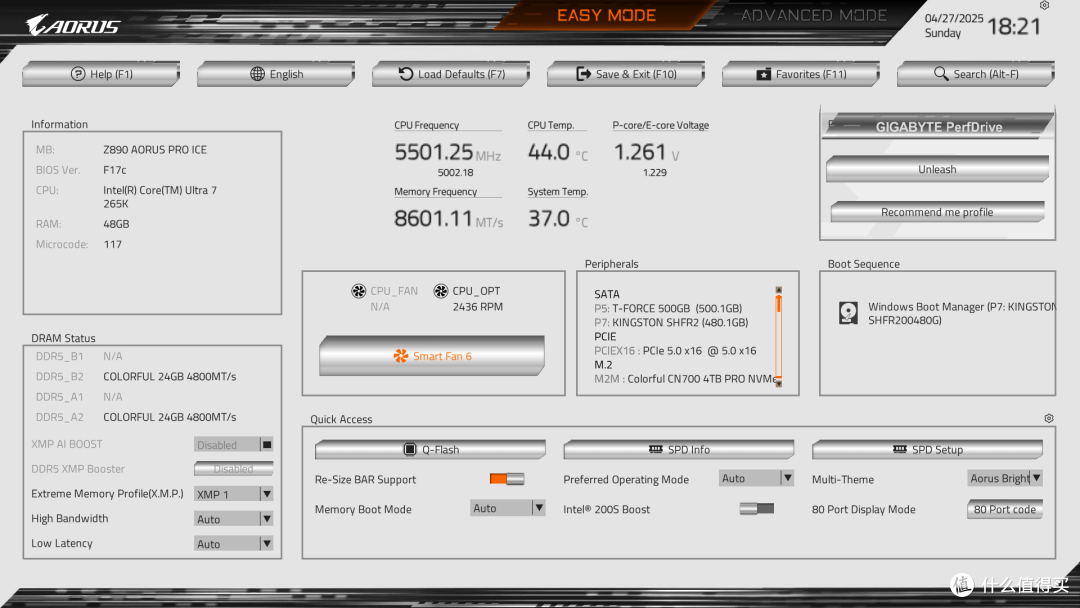Click PCIEX16 PCIe 5.0 x16 entry
Screen dimensions: 1080x608
[x=675, y=350]
